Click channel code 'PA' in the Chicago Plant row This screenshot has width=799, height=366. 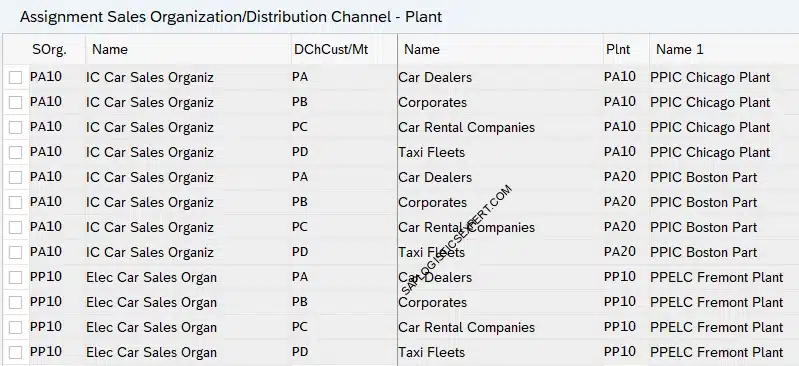300,77
